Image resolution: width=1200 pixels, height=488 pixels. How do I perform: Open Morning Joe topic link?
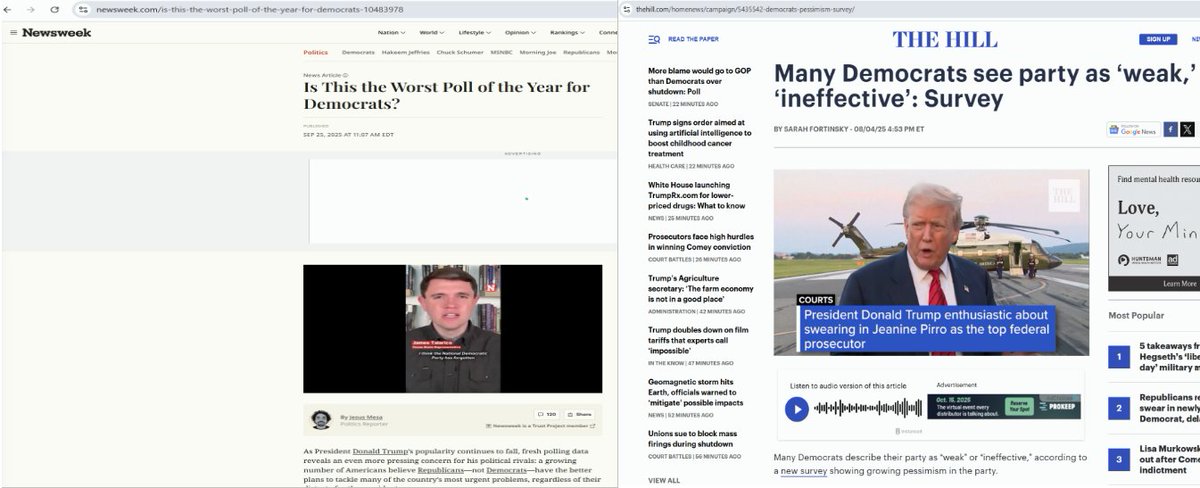(x=538, y=52)
